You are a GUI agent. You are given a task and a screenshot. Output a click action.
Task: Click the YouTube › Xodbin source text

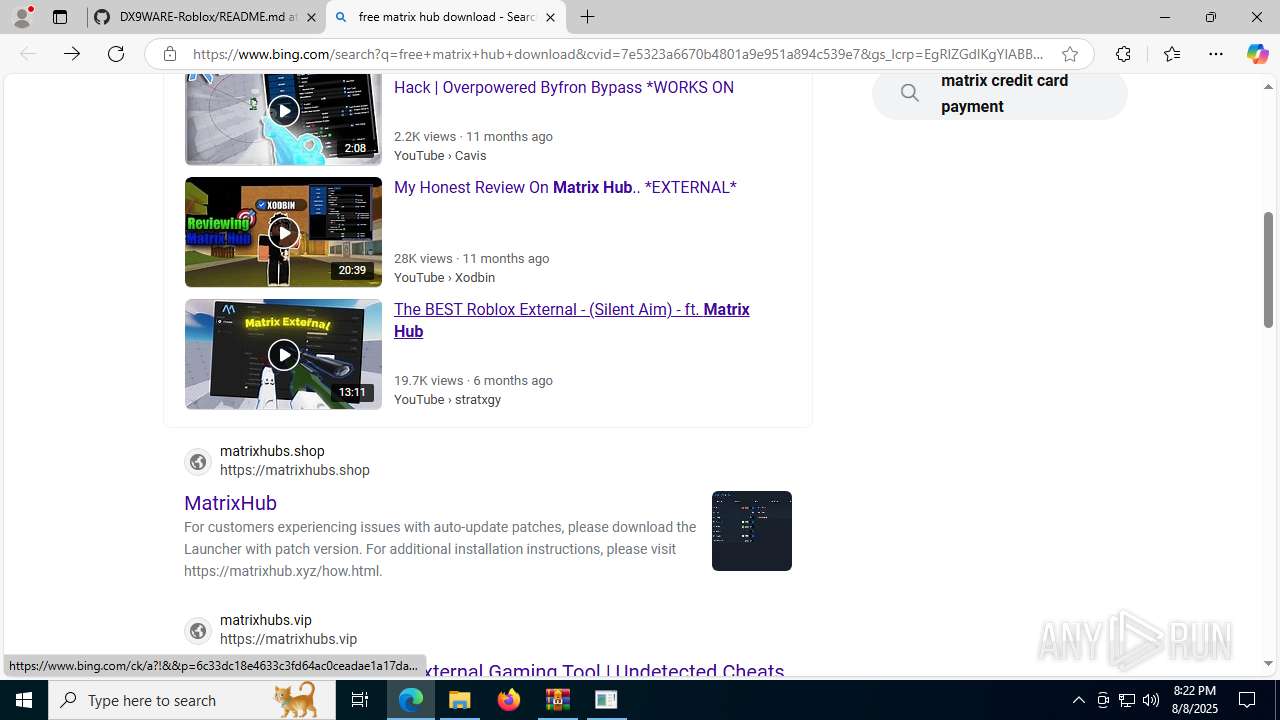coord(444,278)
